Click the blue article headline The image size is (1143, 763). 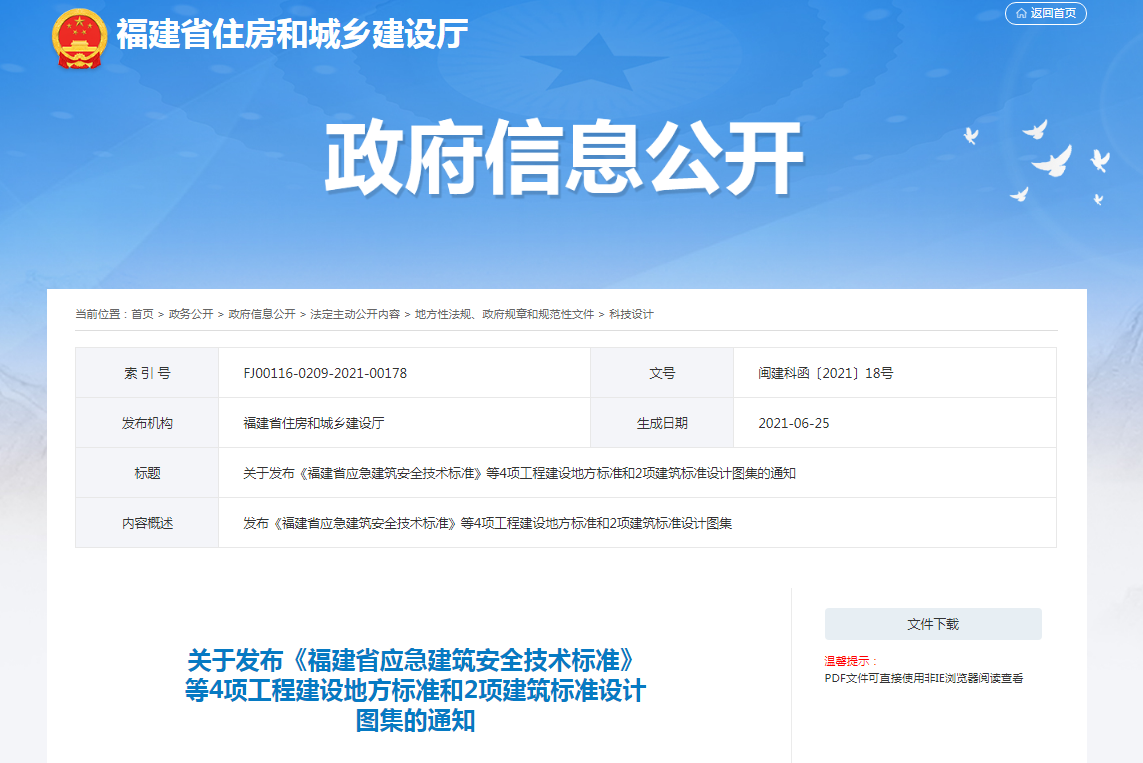click(x=415, y=690)
